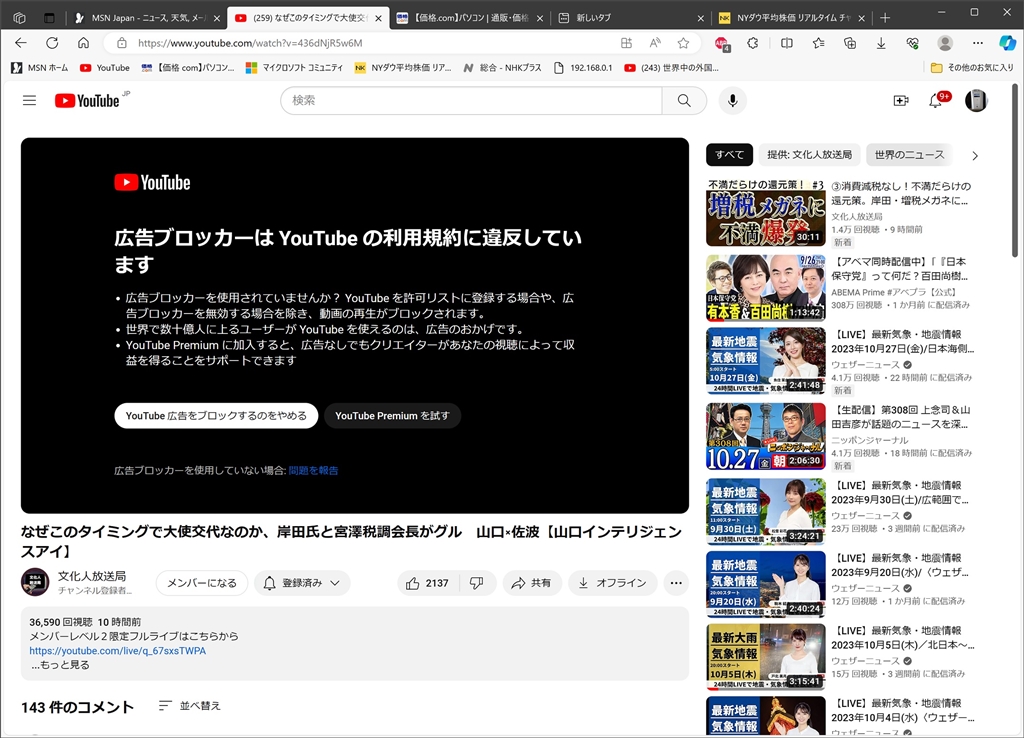The width and height of the screenshot is (1024, 738).
Task: Click the 問題を報告 link
Action: coord(313,470)
